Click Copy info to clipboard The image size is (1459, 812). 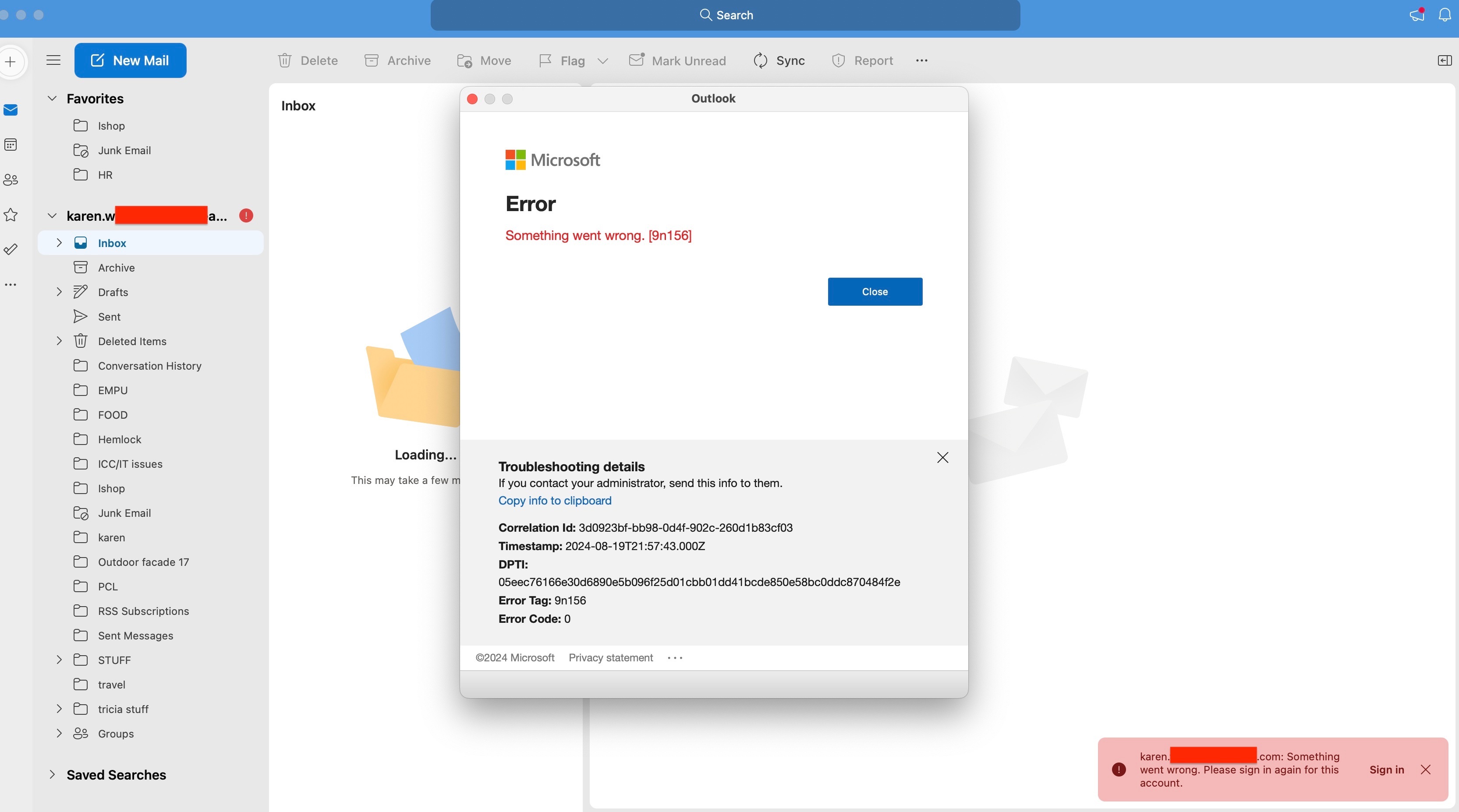coord(555,500)
